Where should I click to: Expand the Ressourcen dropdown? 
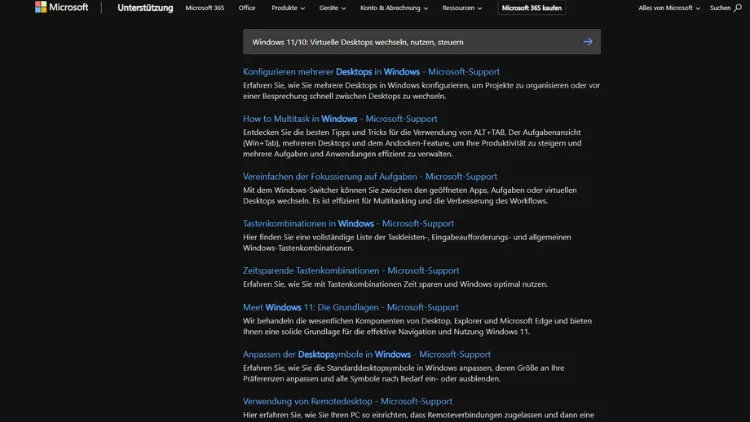pyautogui.click(x=462, y=8)
